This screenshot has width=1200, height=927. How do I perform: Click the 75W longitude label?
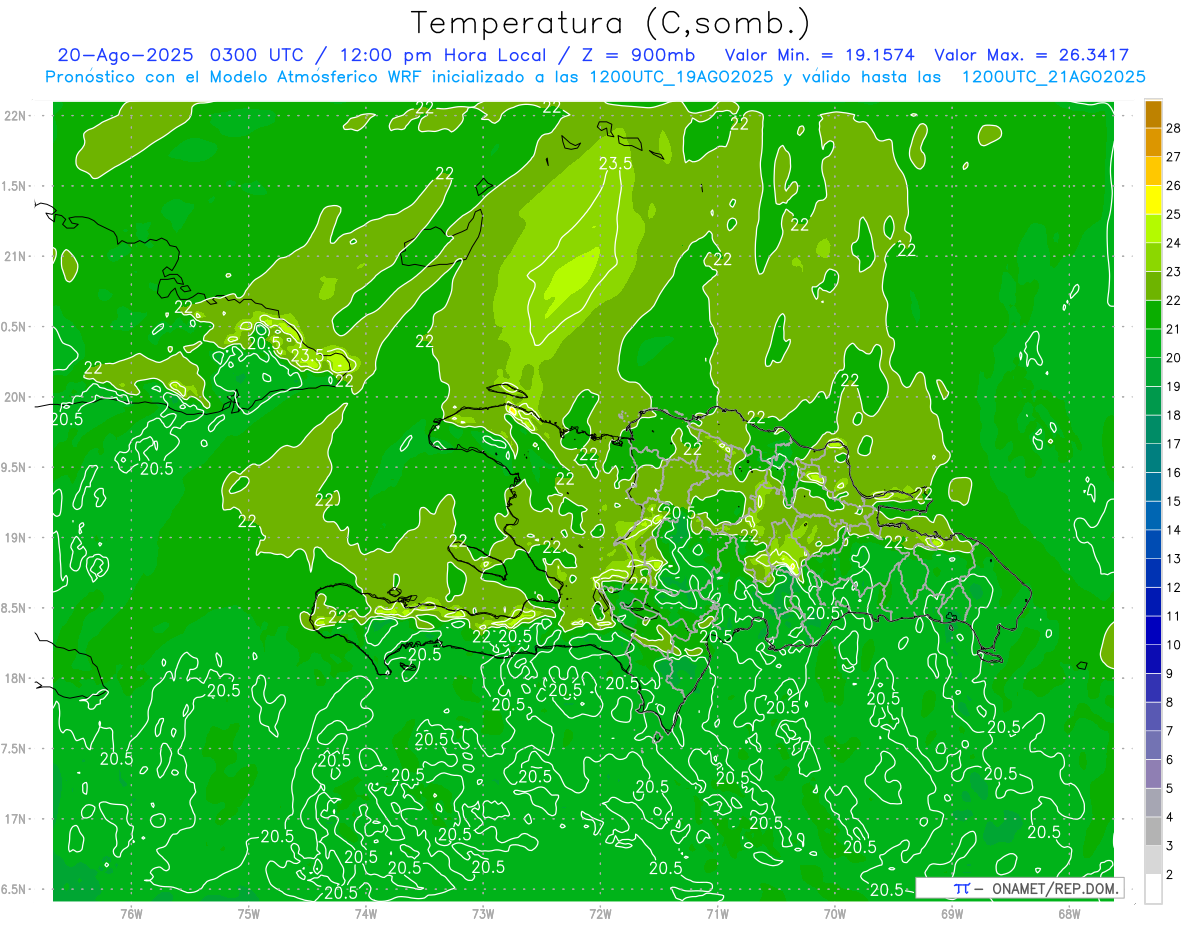(249, 913)
